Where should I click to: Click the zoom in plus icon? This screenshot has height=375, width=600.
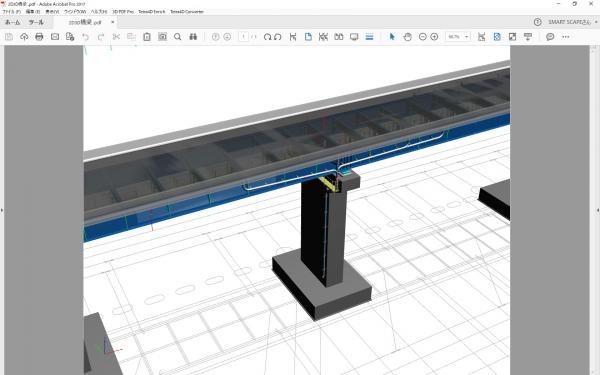pyautogui.click(x=434, y=37)
